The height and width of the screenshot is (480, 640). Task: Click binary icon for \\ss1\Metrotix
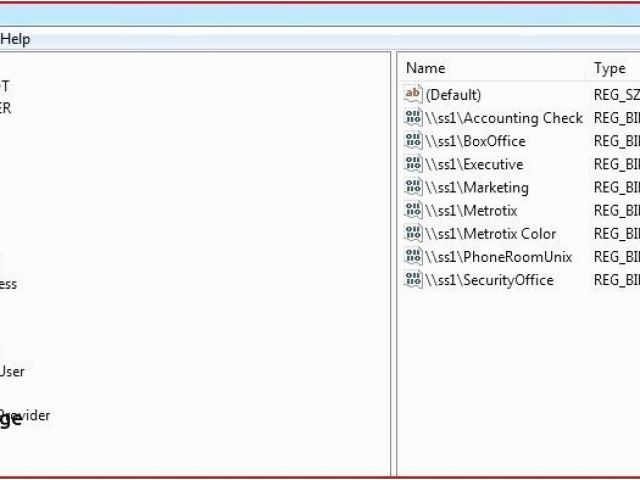(x=414, y=210)
